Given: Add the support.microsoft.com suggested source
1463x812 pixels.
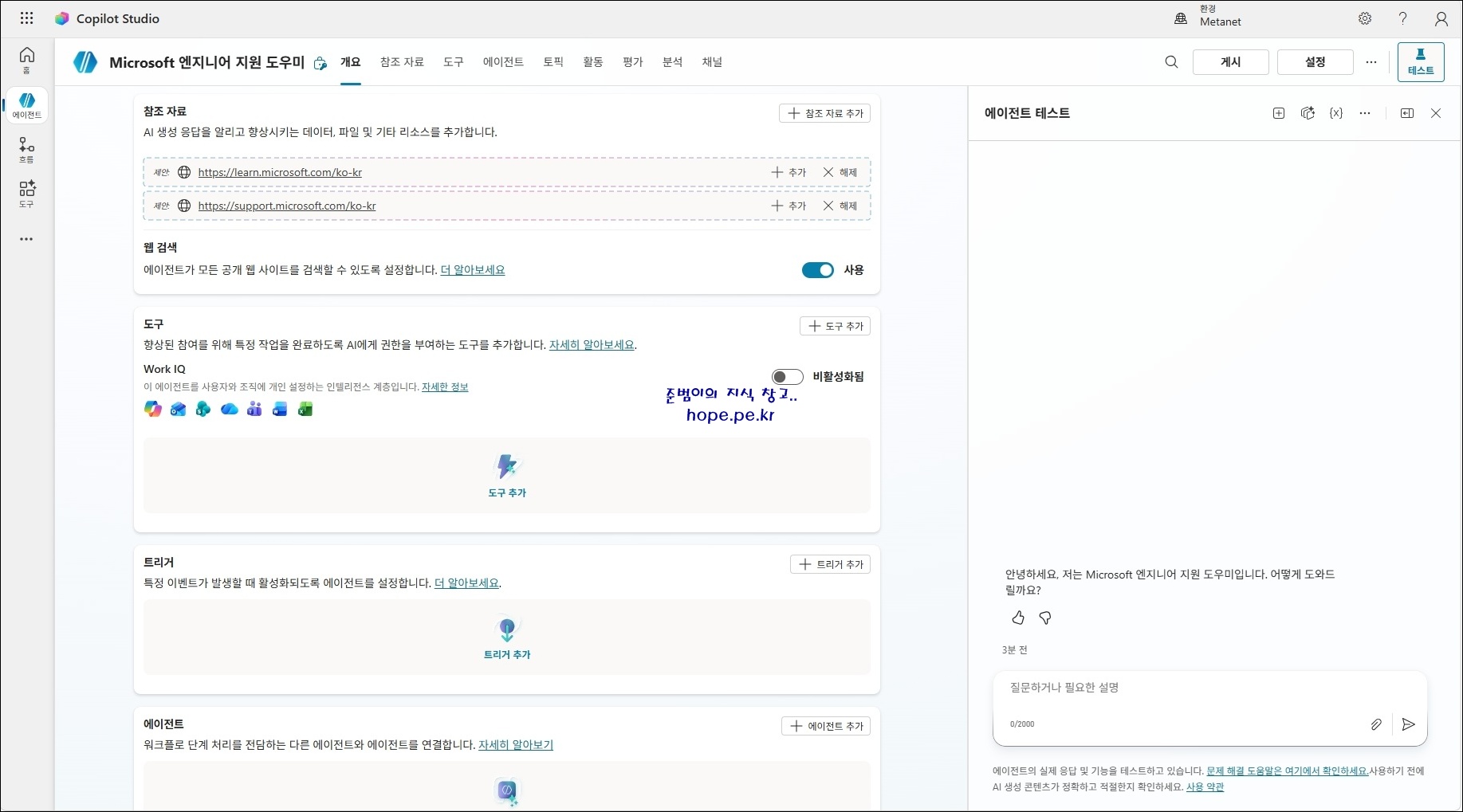Looking at the screenshot, I should click(789, 206).
